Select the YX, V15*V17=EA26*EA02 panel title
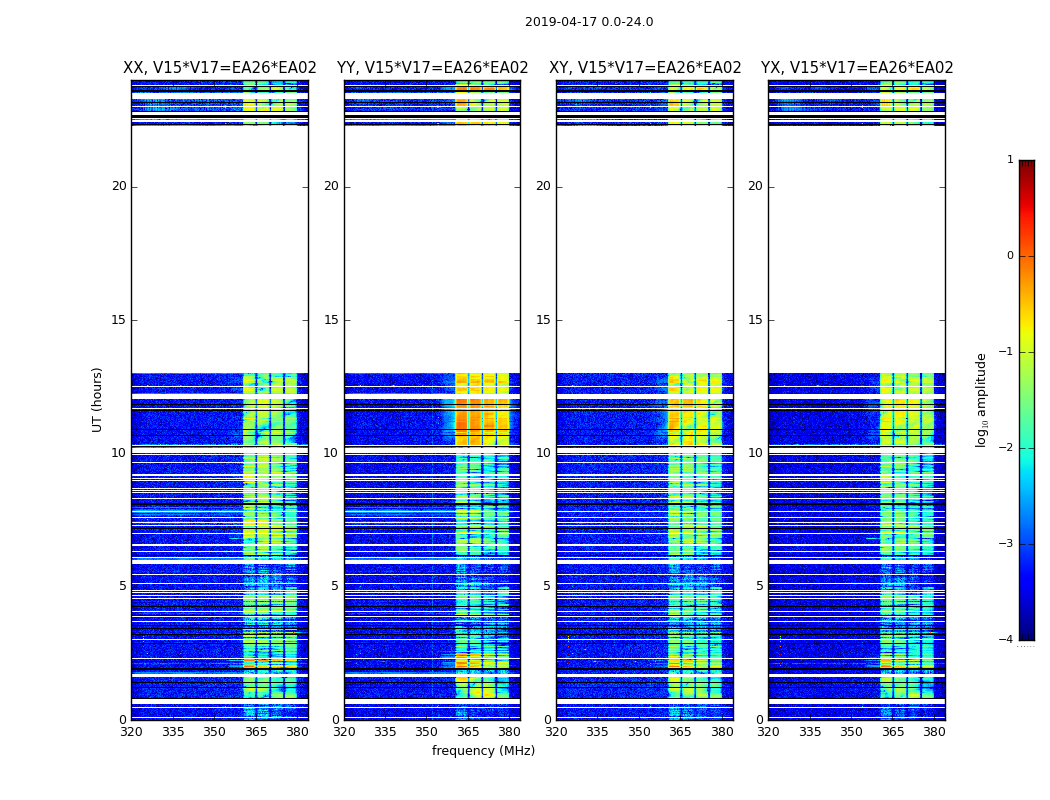The height and width of the screenshot is (800, 1050). point(856,68)
